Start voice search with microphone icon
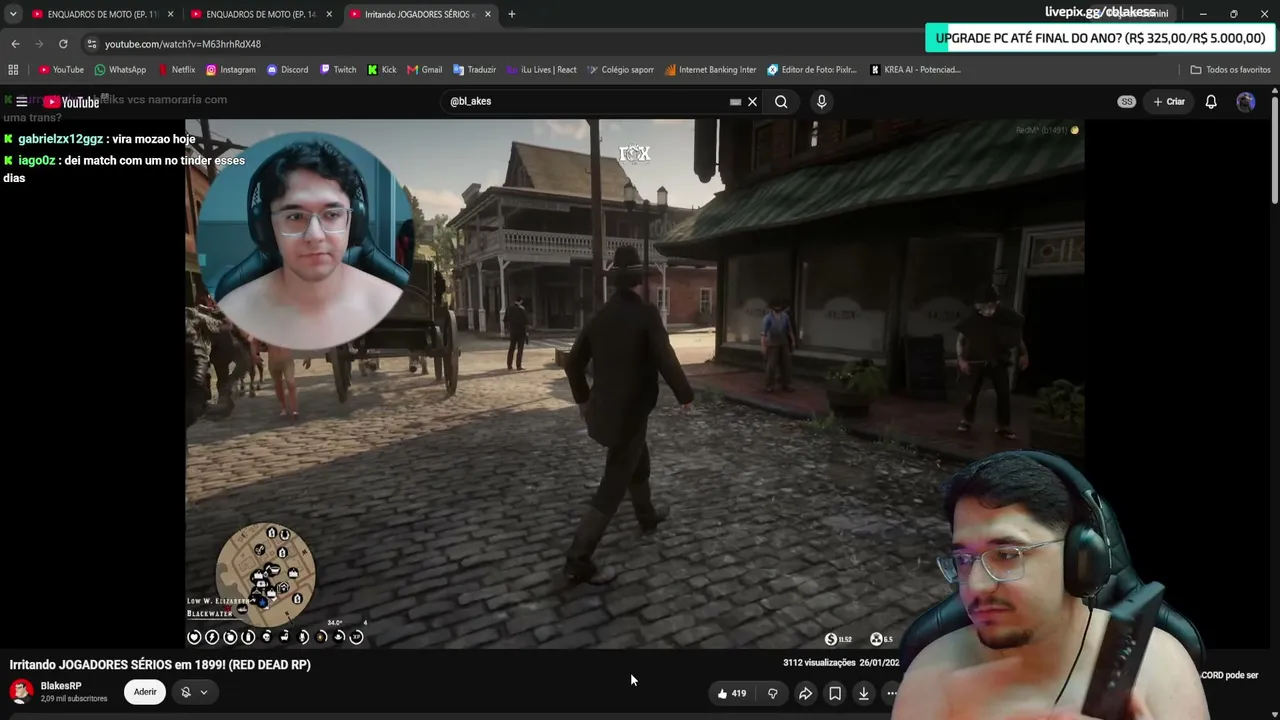Screen dimensions: 1280x720 point(821,101)
